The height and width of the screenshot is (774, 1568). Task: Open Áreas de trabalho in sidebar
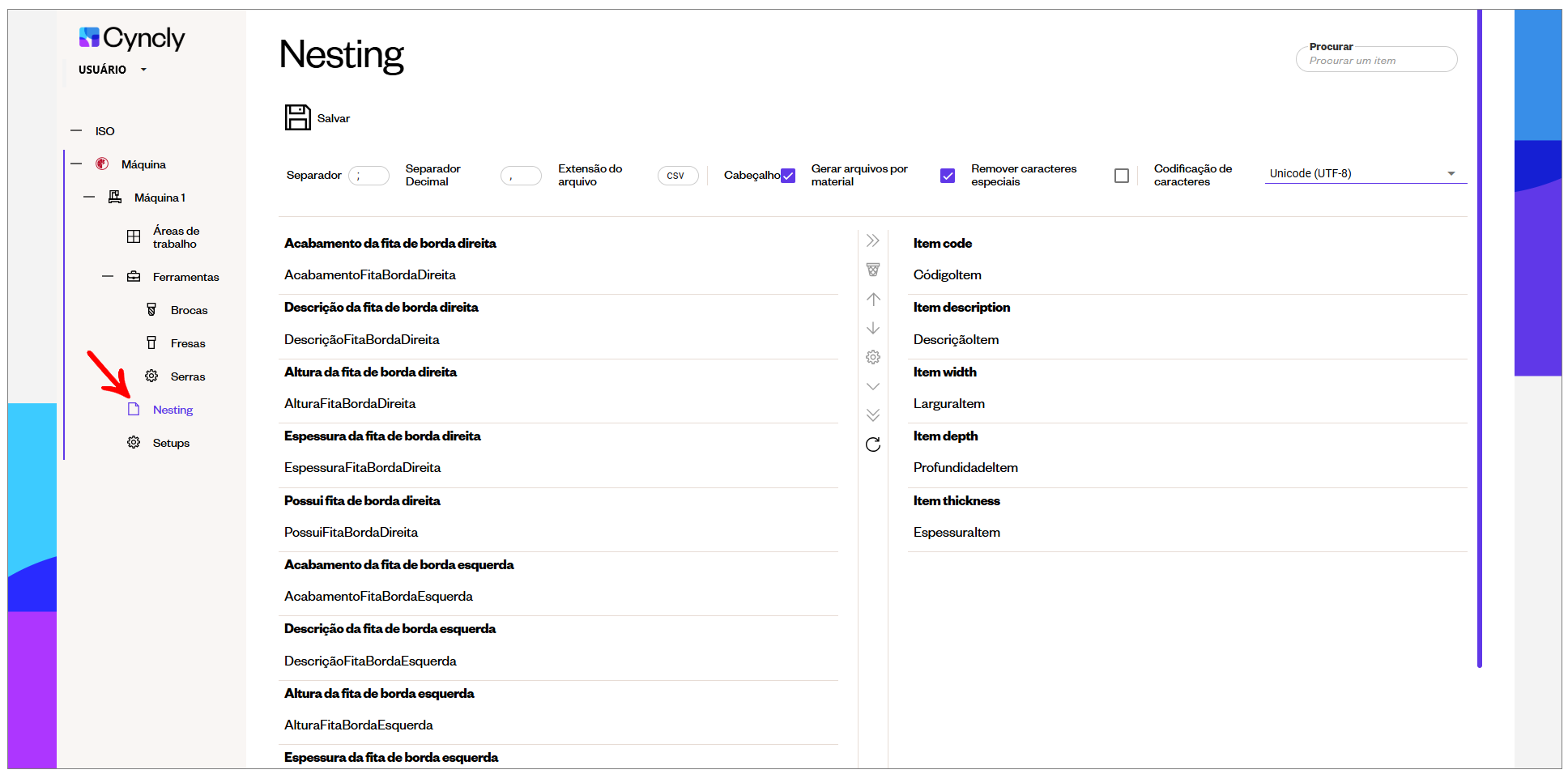pos(176,237)
